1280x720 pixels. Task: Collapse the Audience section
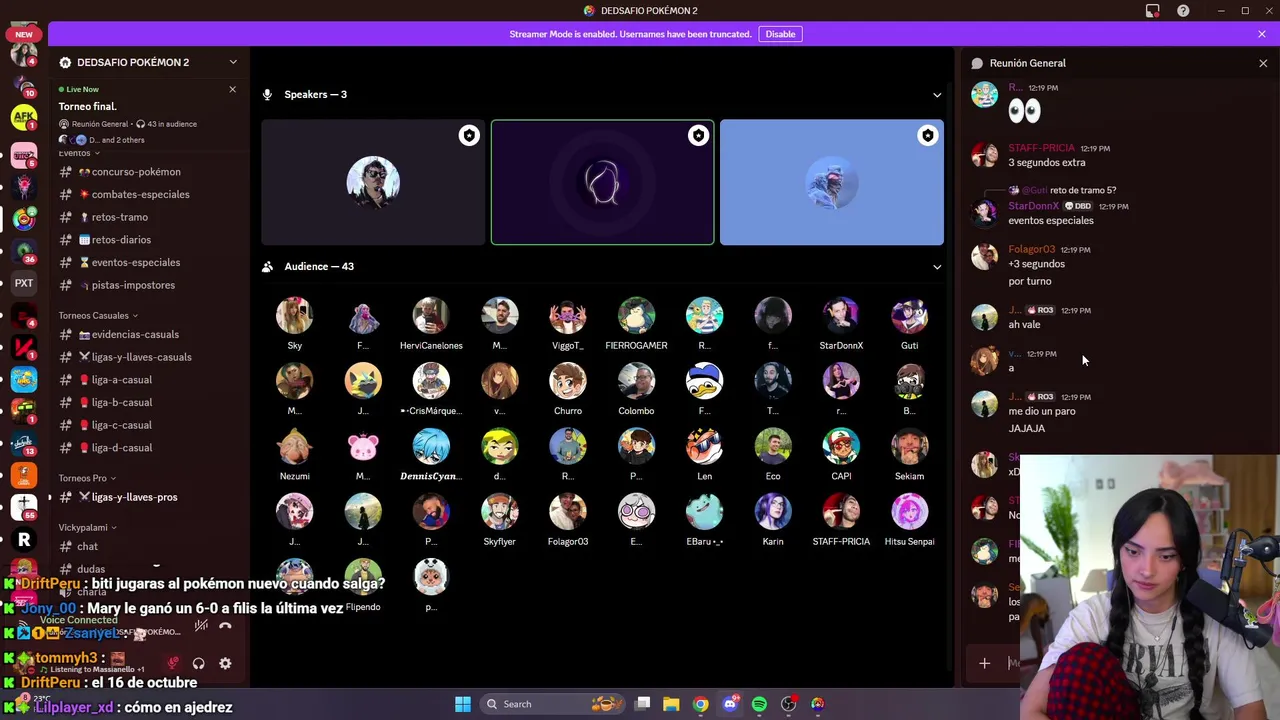[937, 267]
